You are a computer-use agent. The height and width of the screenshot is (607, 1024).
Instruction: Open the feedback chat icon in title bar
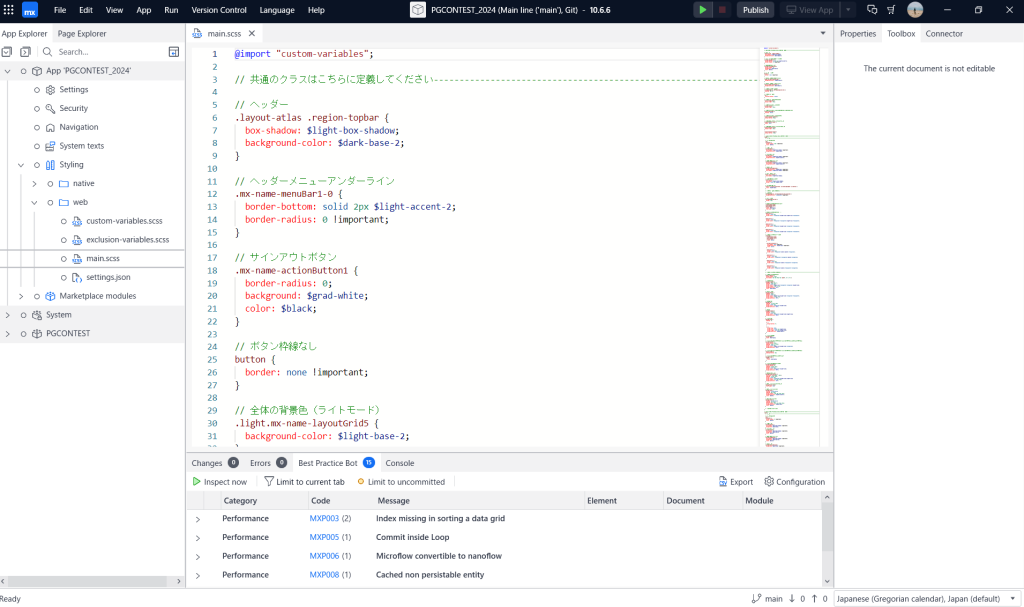coord(872,10)
